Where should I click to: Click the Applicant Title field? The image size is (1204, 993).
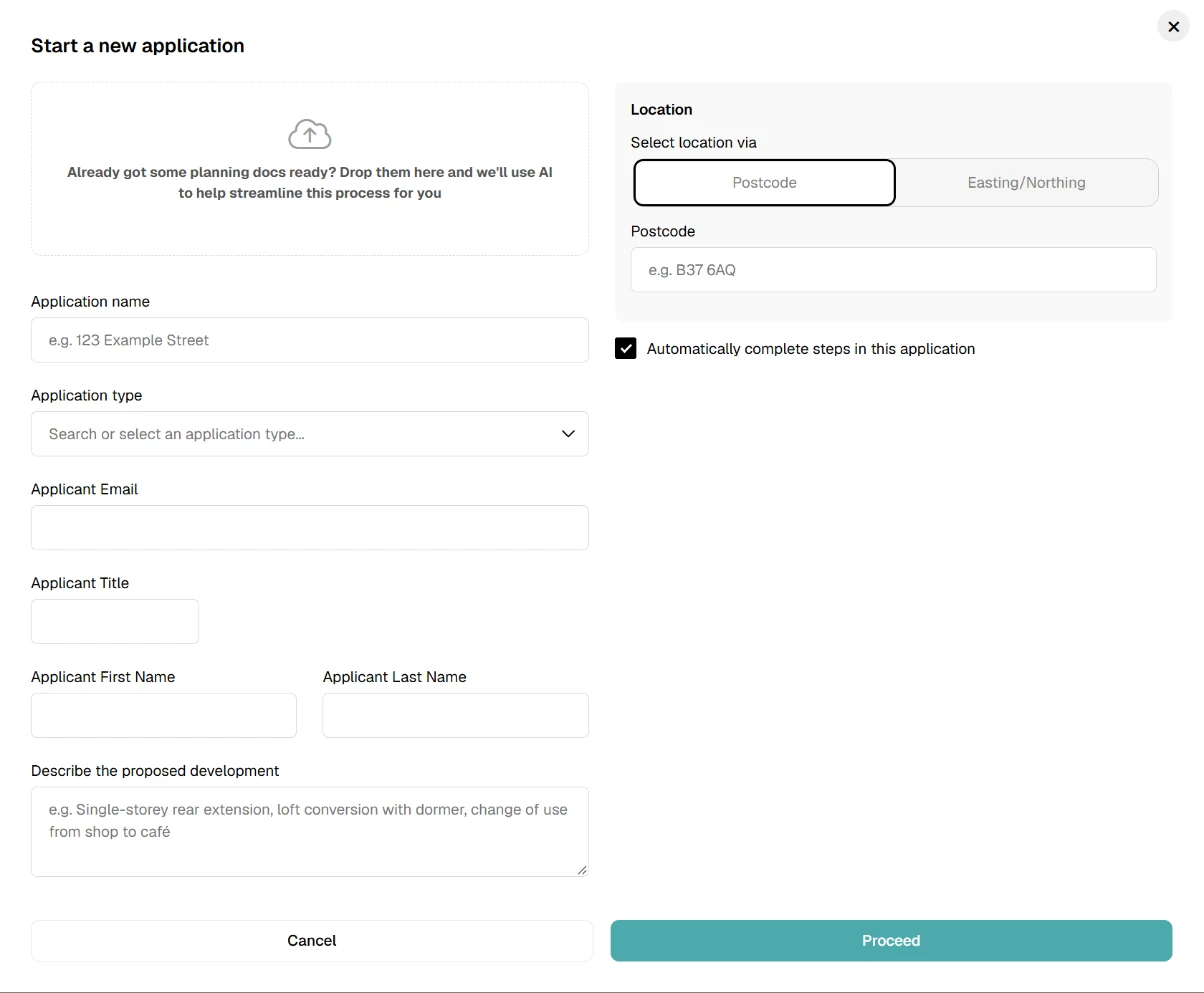115,622
